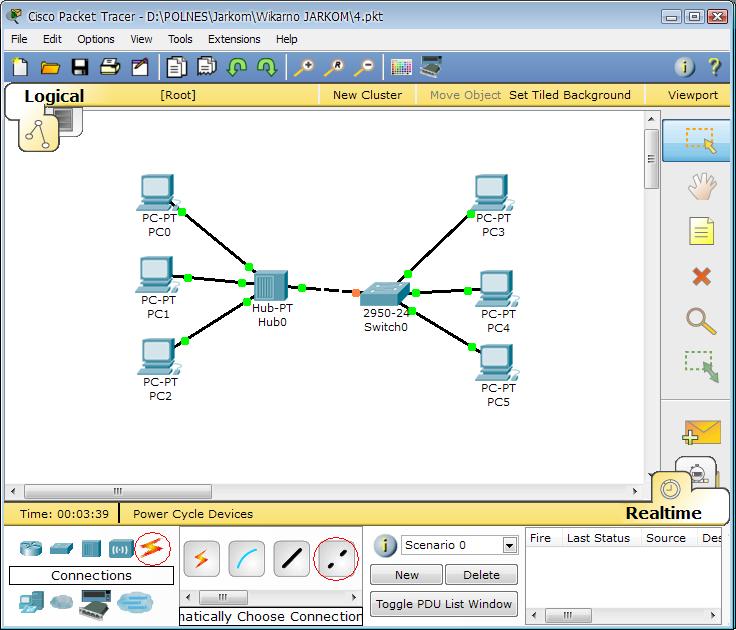This screenshot has height=630, width=736.
Task: Choose the Delete red X tool
Action: [701, 277]
